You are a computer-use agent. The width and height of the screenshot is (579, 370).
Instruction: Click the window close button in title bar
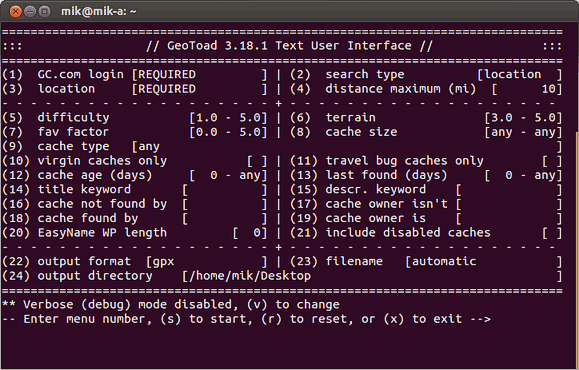pyautogui.click(x=16, y=11)
